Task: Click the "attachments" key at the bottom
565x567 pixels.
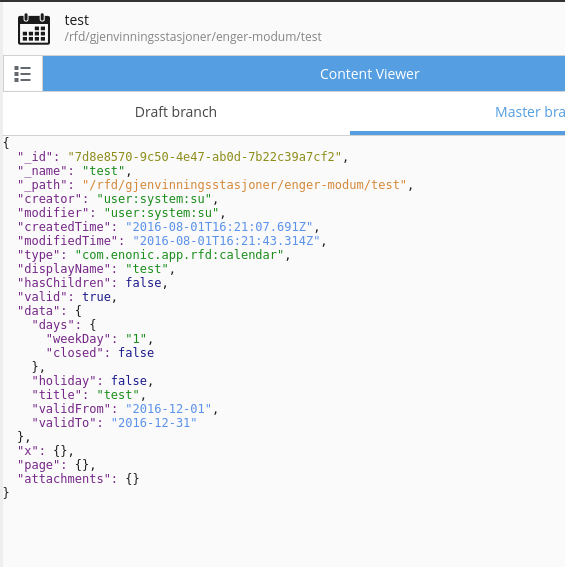Action: click(64, 479)
